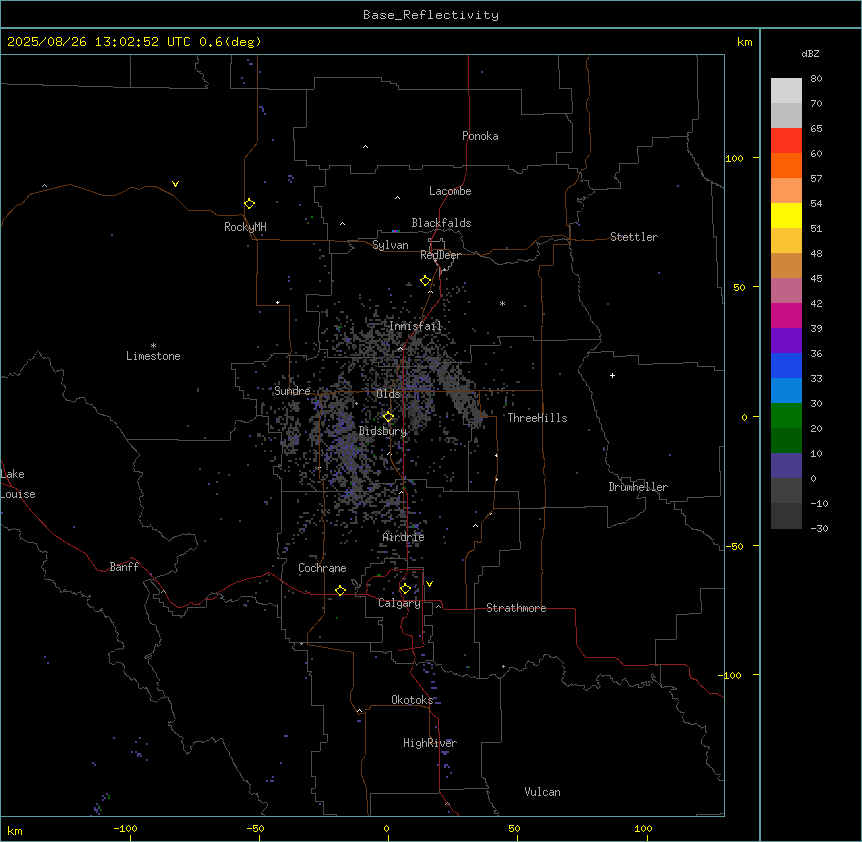Select the lightest gray 80-70 dBZ swatch

point(786,91)
